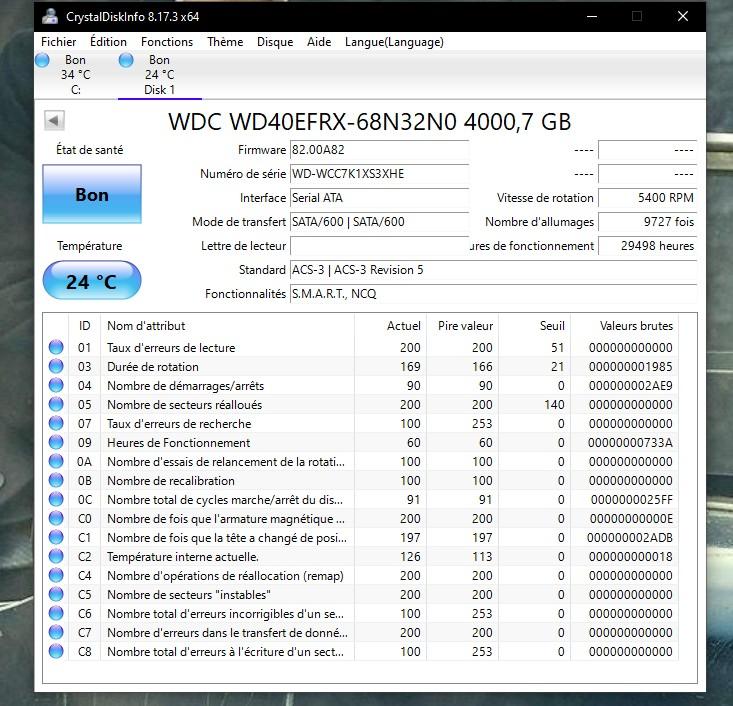Click the CrystalDiskInfo app icon in title bar
733x706 pixels.
click(50, 16)
